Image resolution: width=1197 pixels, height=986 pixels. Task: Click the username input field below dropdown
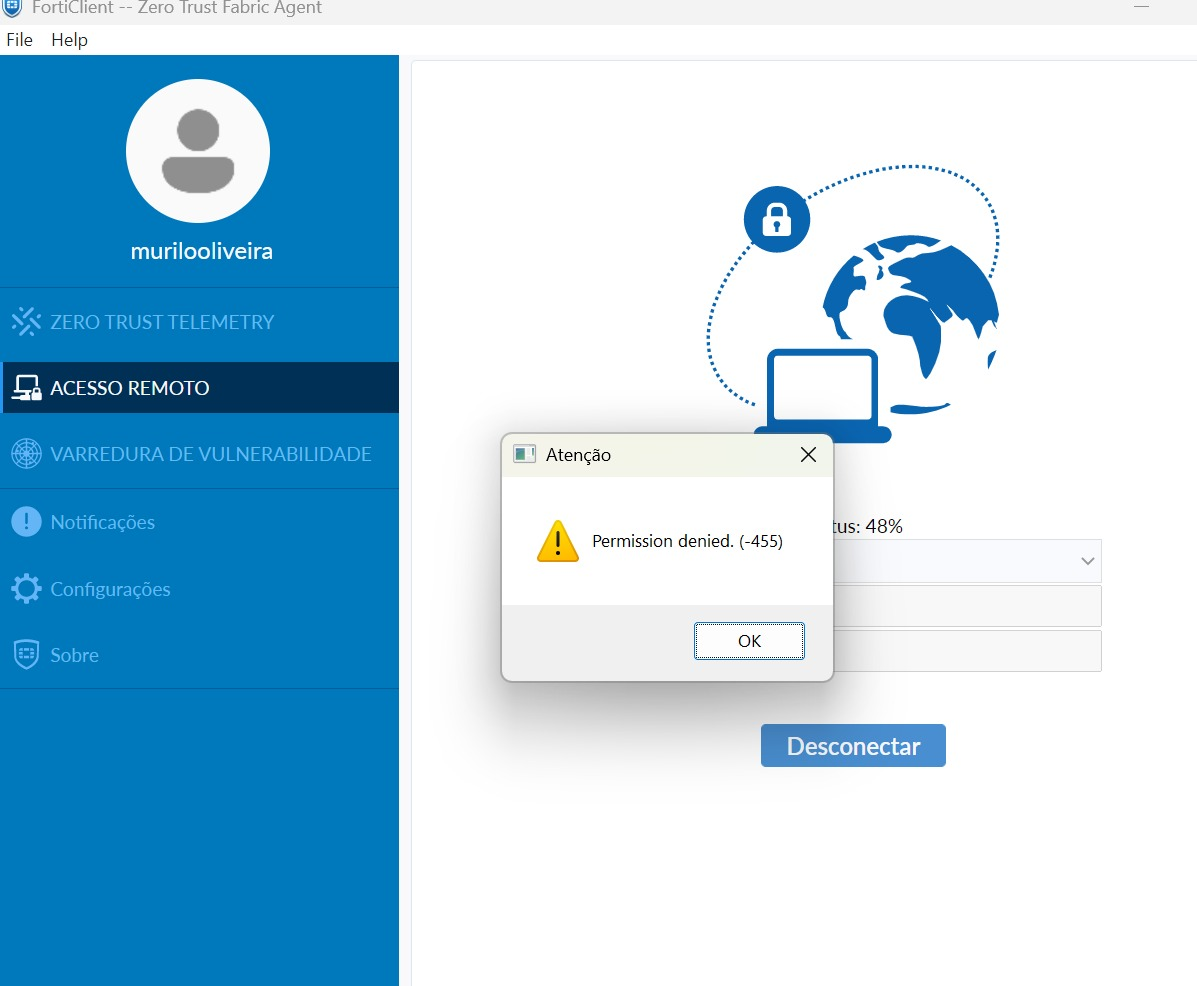coord(966,606)
